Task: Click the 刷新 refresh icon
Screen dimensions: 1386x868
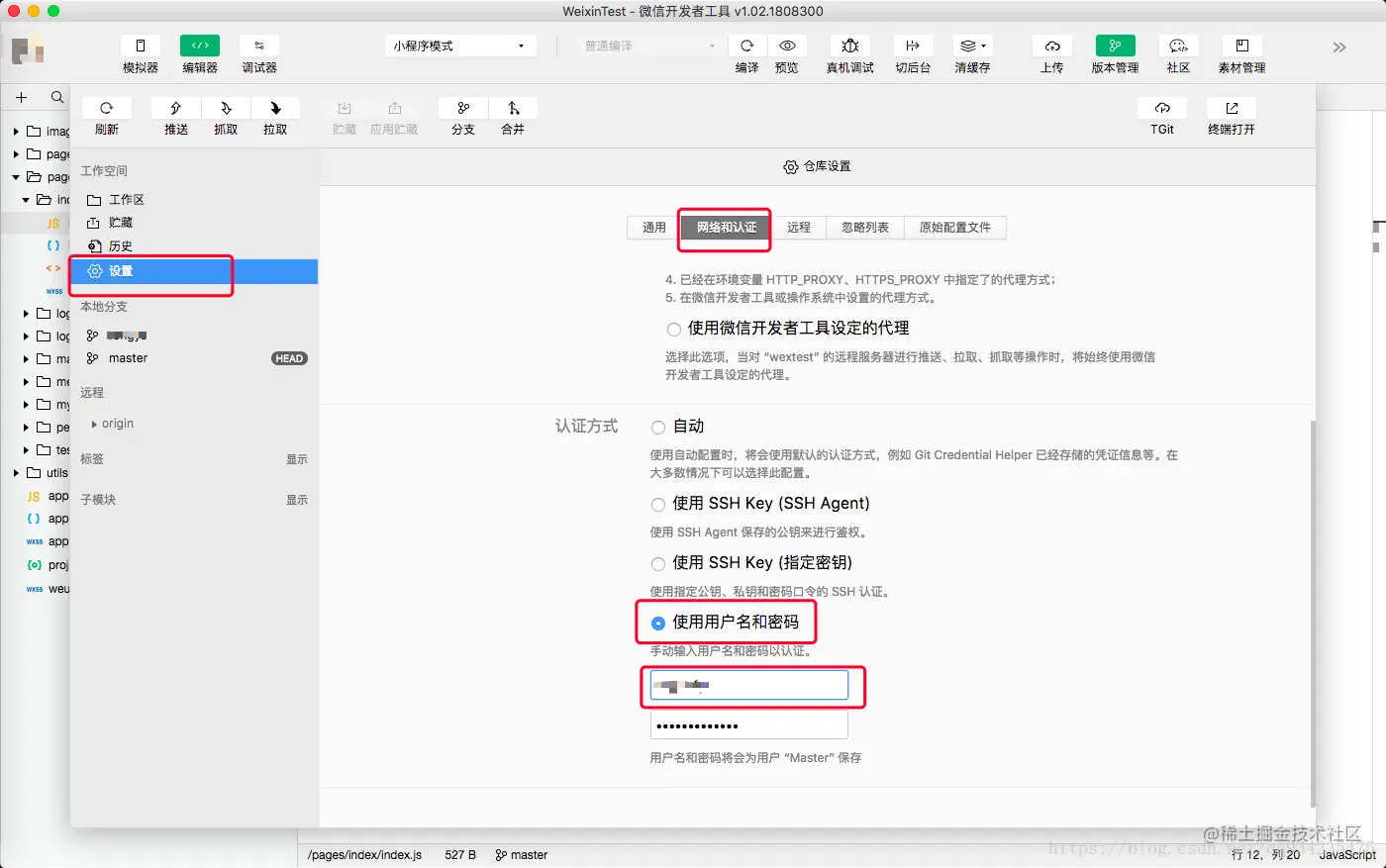Action: click(x=107, y=108)
